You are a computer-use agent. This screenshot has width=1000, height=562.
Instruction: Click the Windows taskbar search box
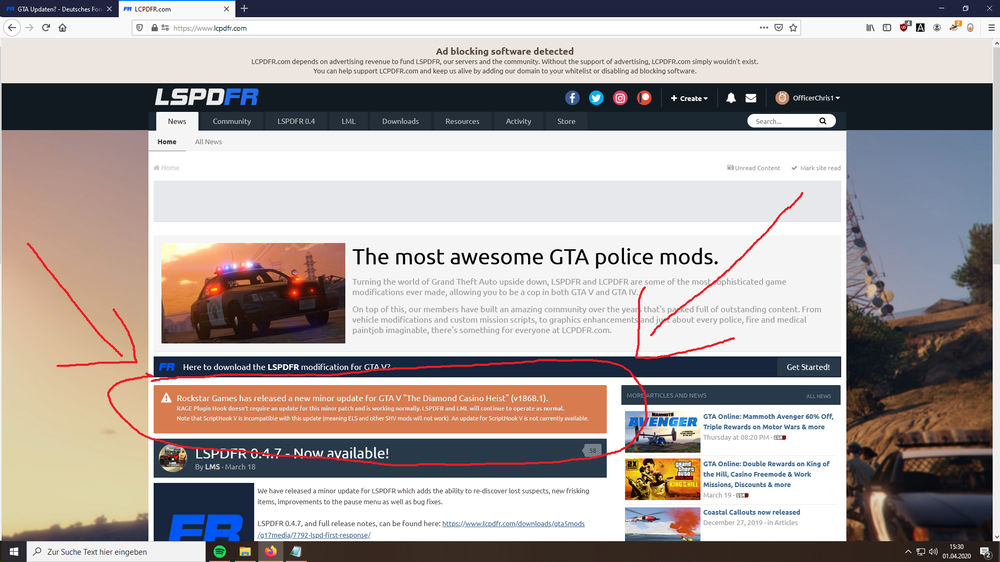pyautogui.click(x=117, y=552)
